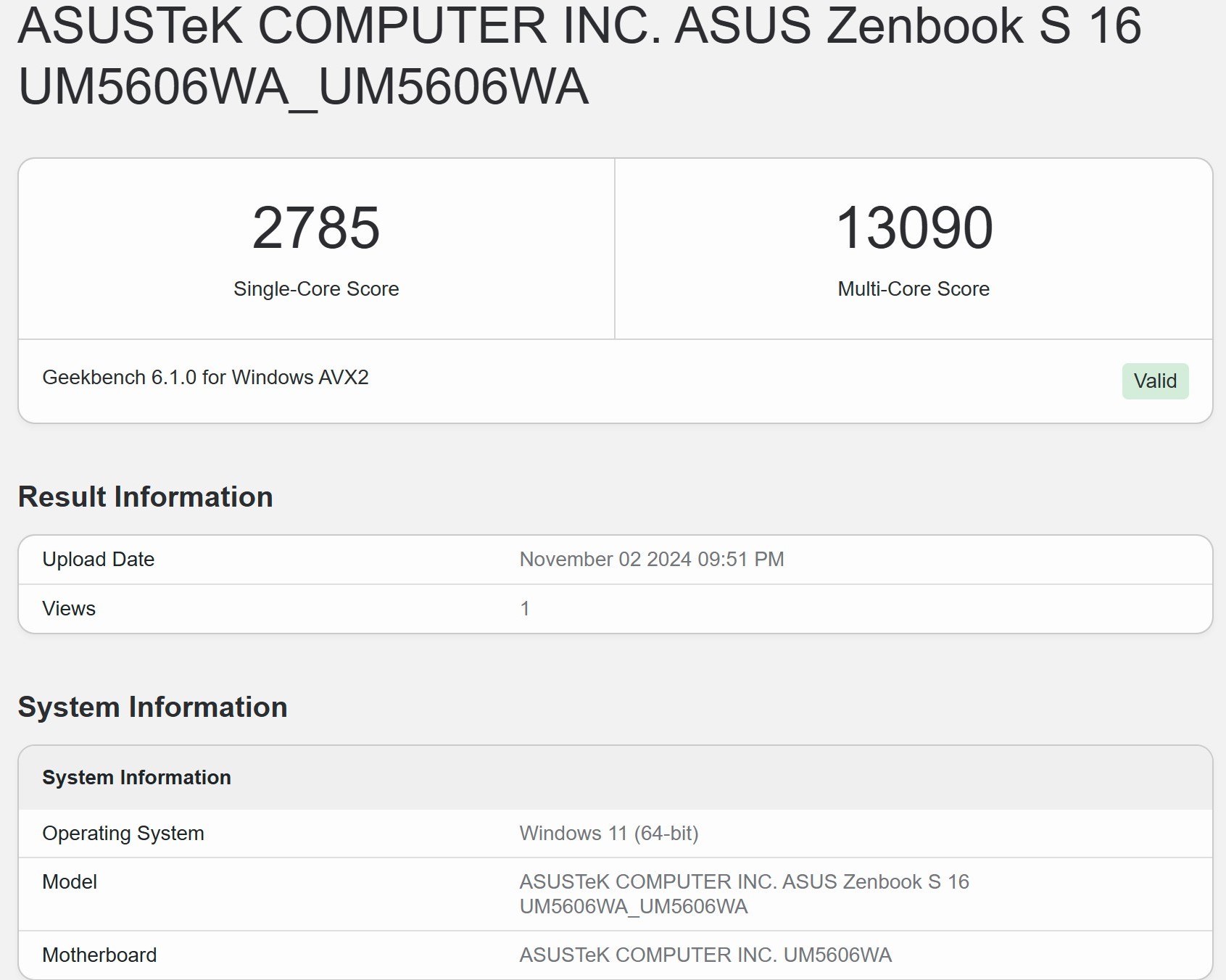The width and height of the screenshot is (1226, 980).
Task: Click the "Motherboard" row label
Action: 99,955
